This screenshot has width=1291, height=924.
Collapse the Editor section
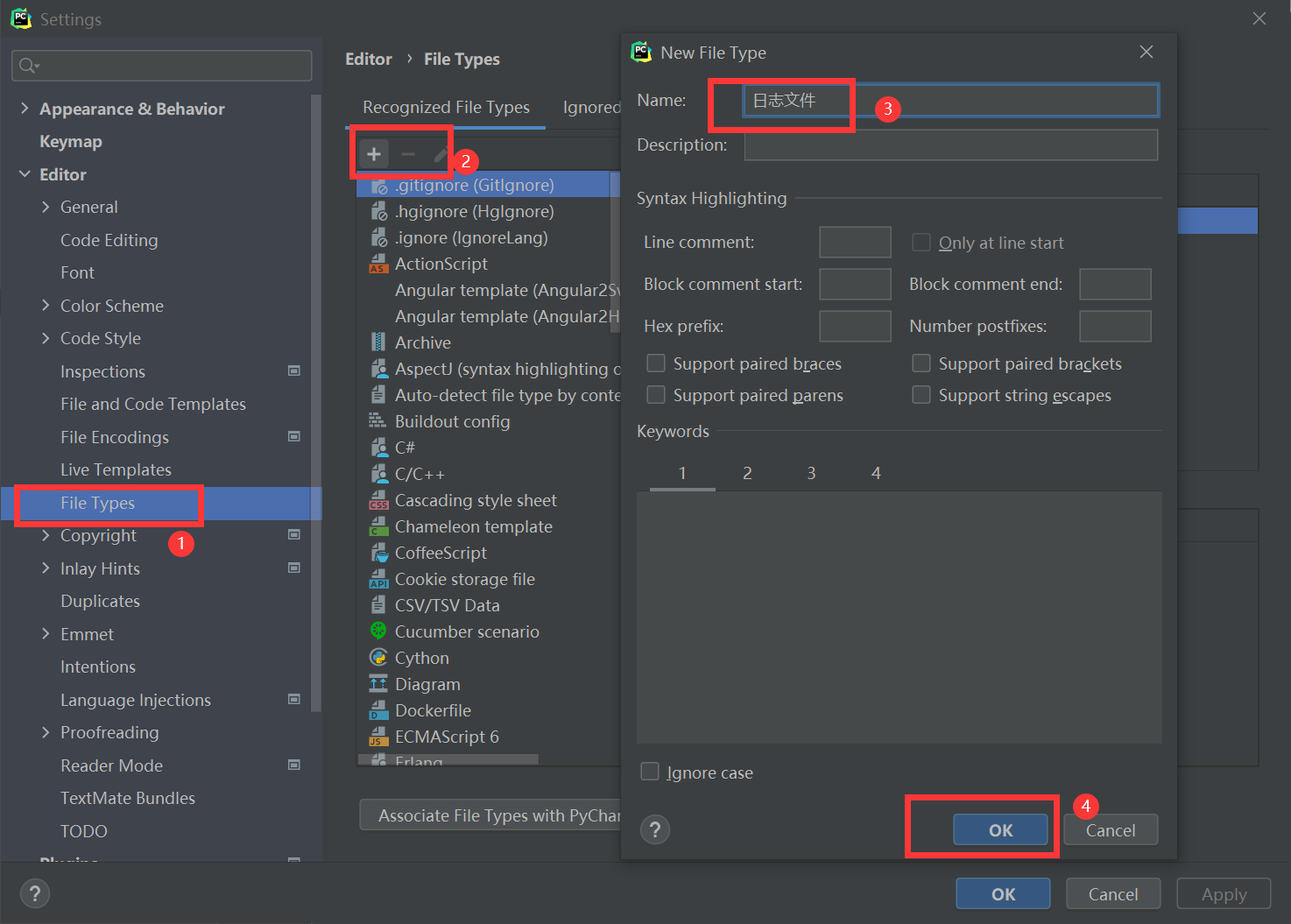25,173
